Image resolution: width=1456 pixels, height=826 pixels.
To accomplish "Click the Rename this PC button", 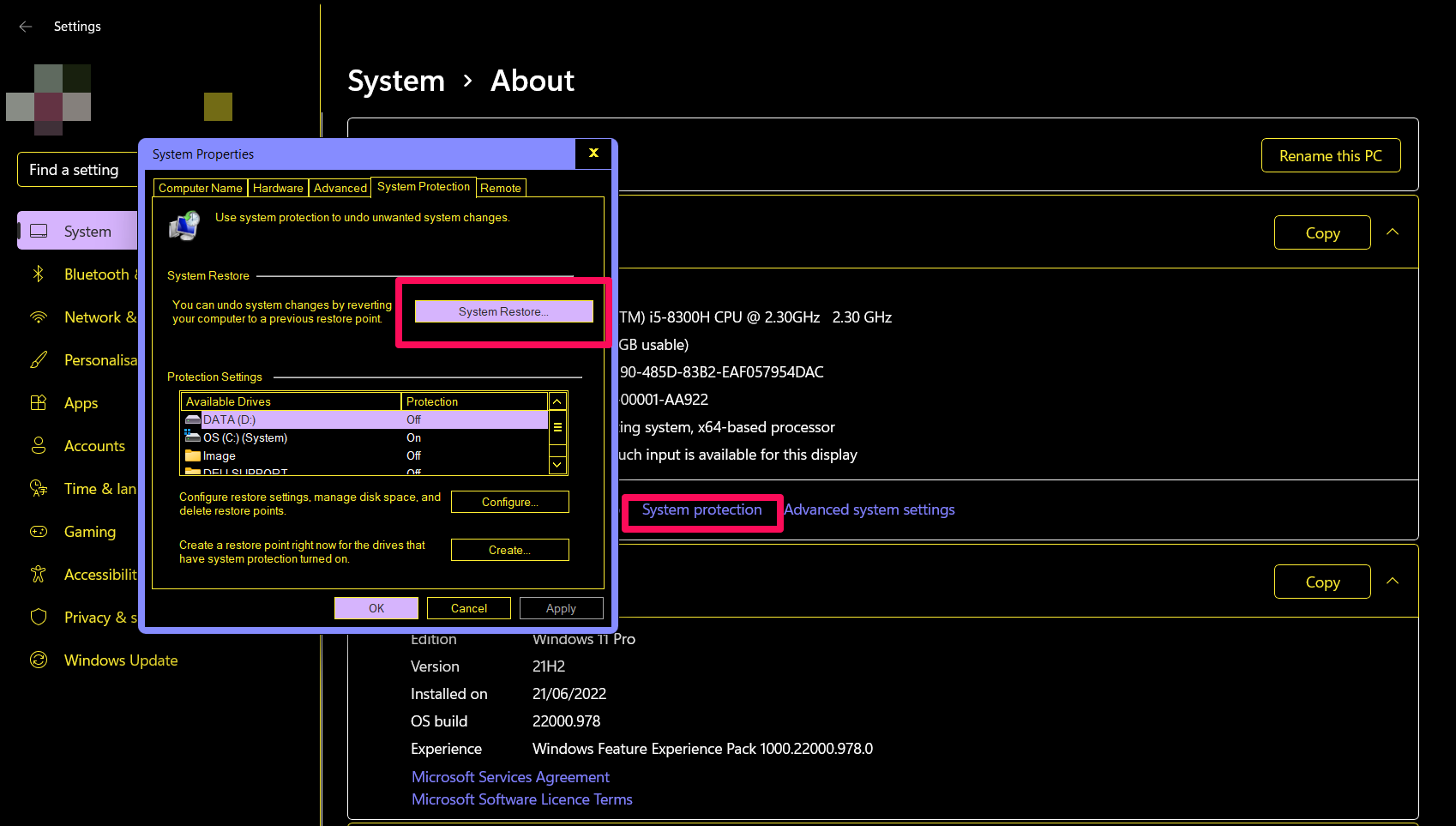I will point(1331,155).
